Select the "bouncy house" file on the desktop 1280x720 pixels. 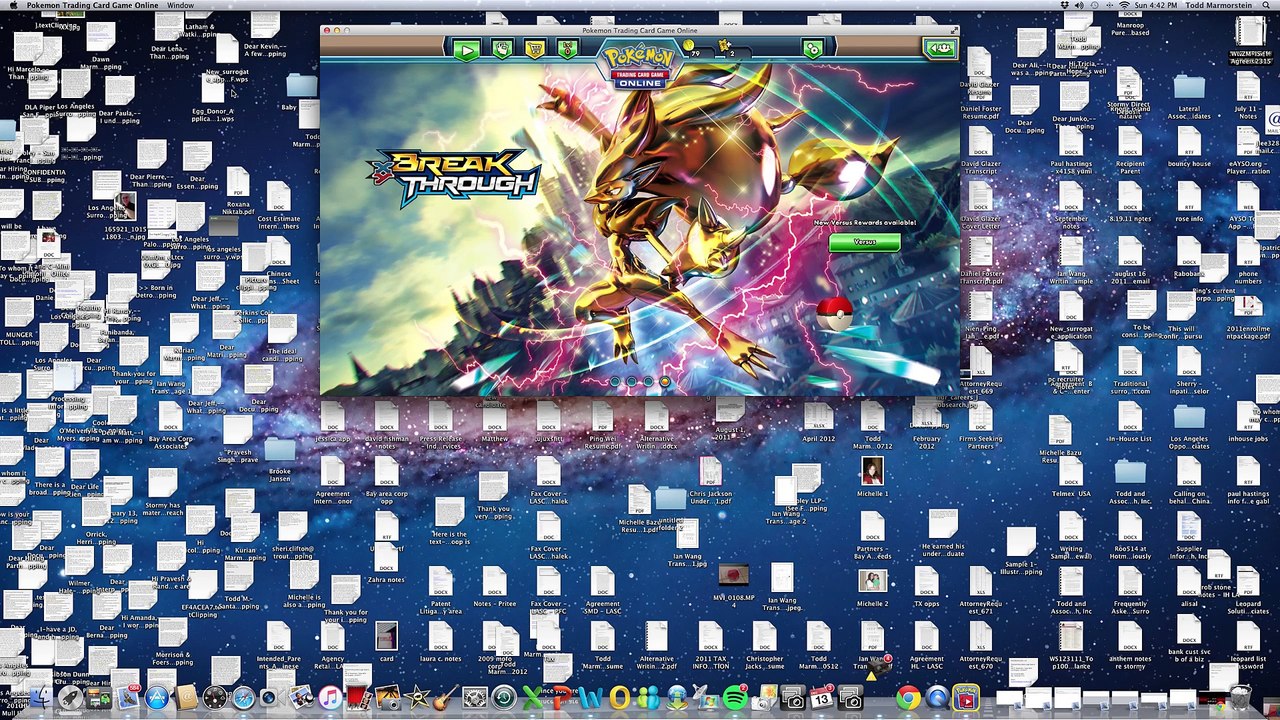(1189, 147)
